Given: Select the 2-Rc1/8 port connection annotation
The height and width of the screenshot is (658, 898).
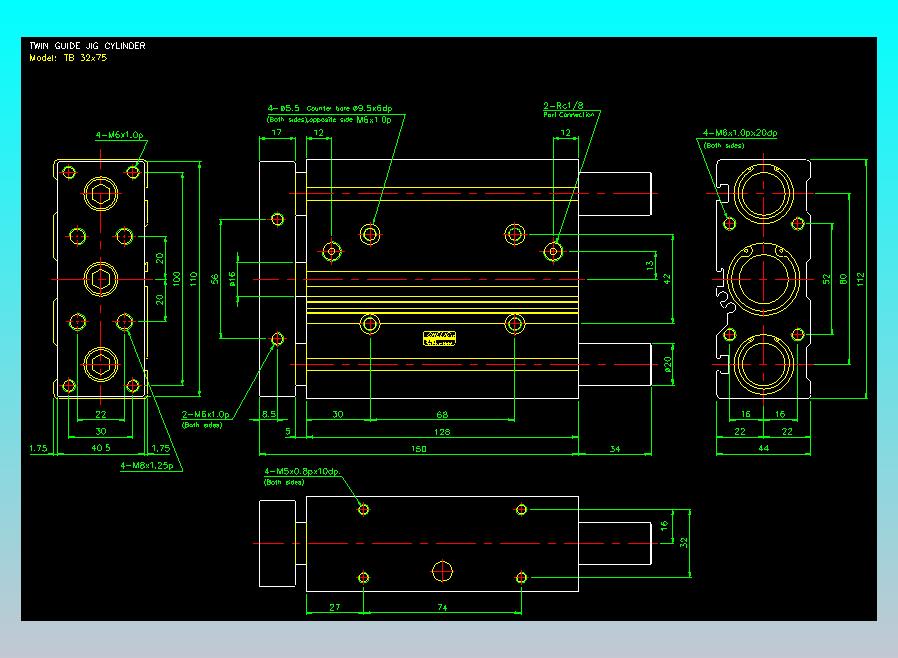Looking at the screenshot, I should coord(563,105).
